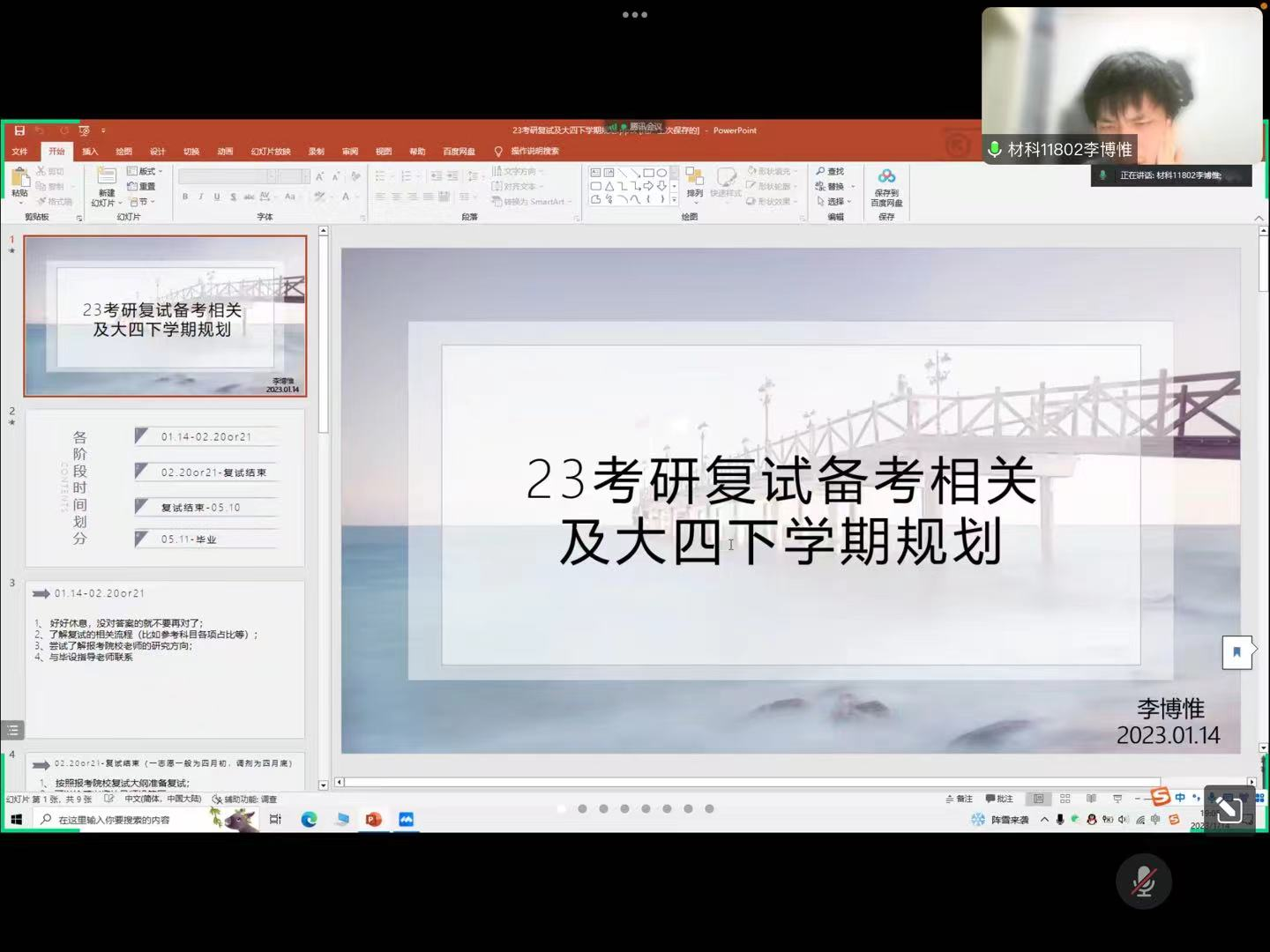Click the Save icon in quick access toolbar
The height and width of the screenshot is (952, 1270).
pyautogui.click(x=19, y=130)
